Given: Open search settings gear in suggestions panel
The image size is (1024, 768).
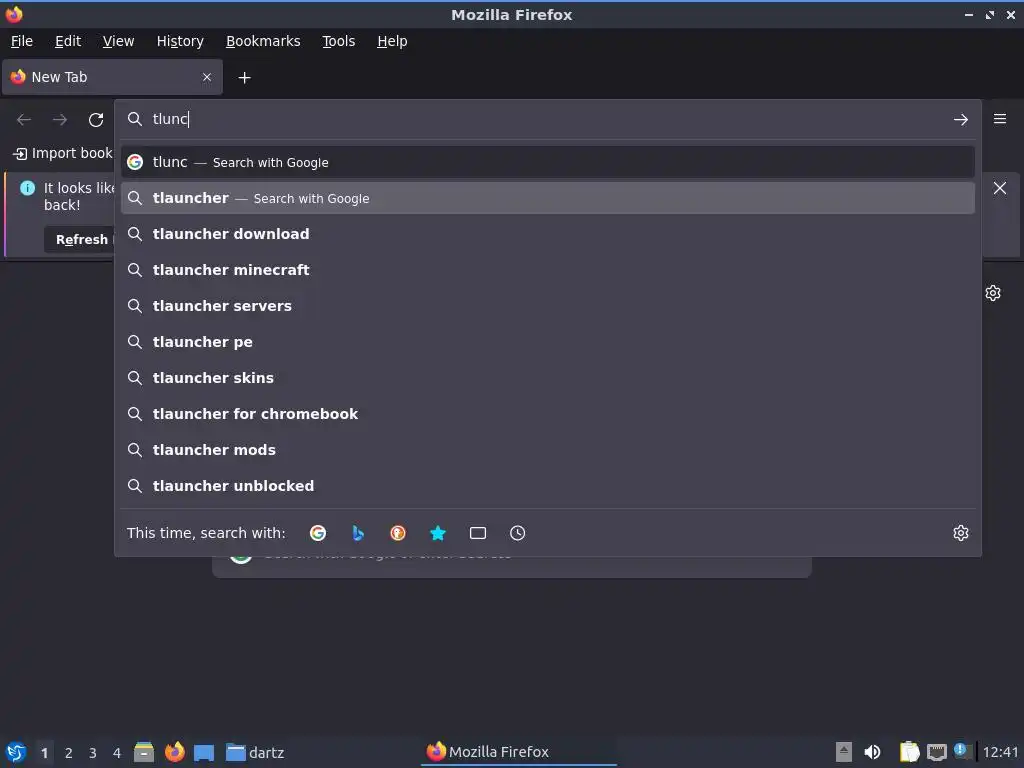Looking at the screenshot, I should (x=960, y=533).
